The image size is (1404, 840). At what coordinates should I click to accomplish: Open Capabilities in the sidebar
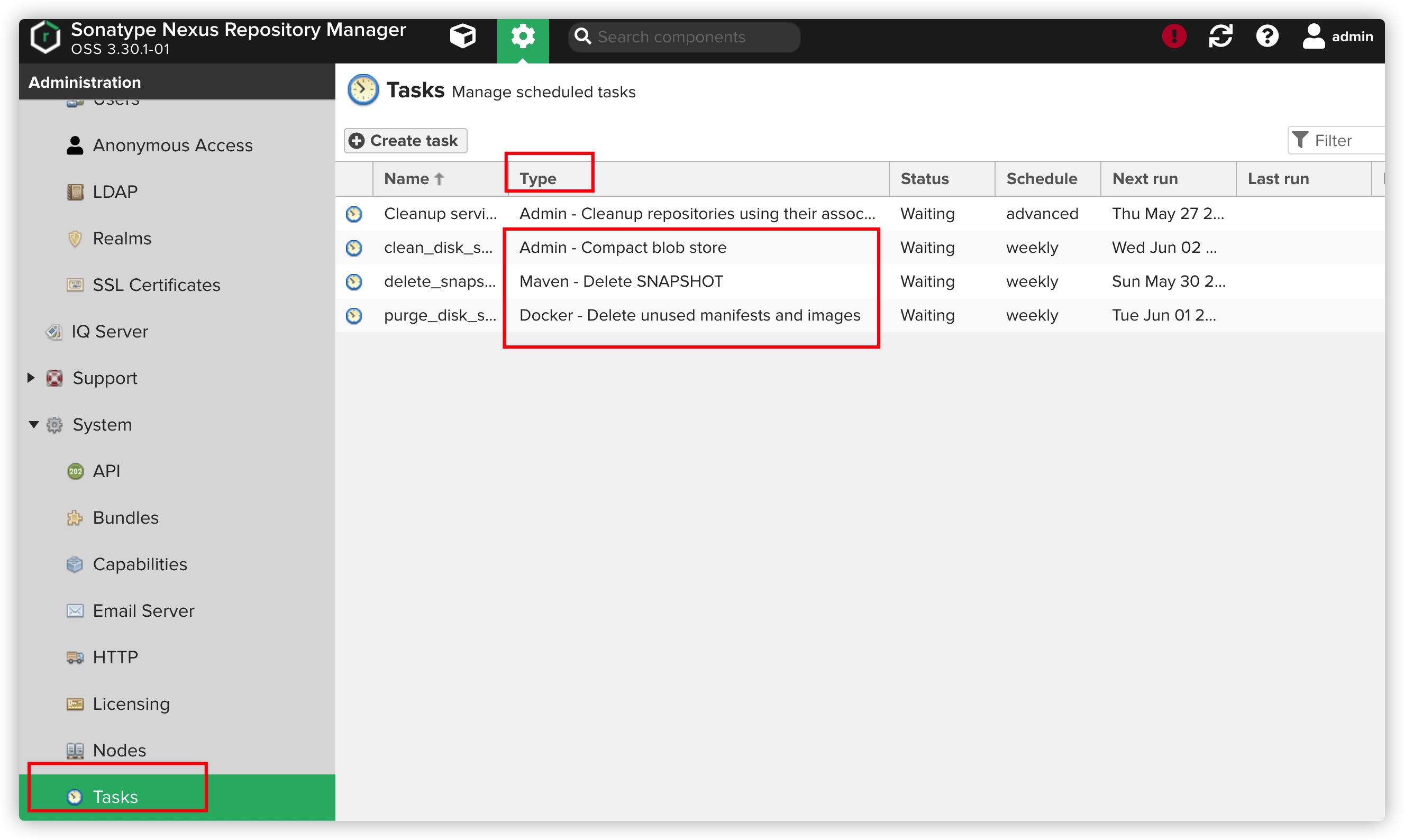point(139,564)
